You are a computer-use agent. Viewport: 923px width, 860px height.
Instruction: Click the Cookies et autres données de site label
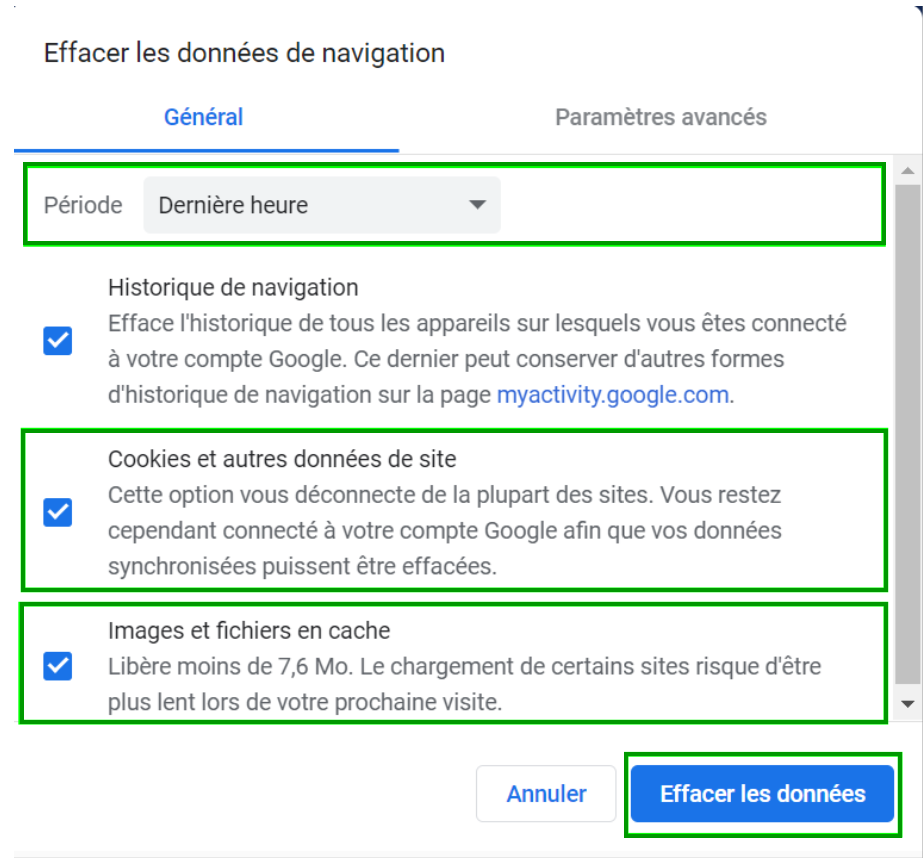(x=282, y=459)
